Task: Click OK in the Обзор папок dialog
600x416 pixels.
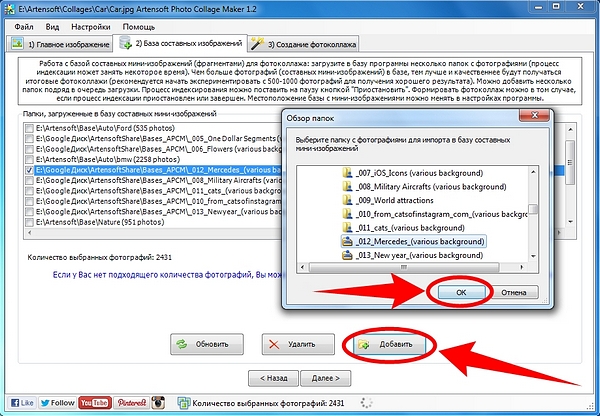Action: pyautogui.click(x=461, y=292)
